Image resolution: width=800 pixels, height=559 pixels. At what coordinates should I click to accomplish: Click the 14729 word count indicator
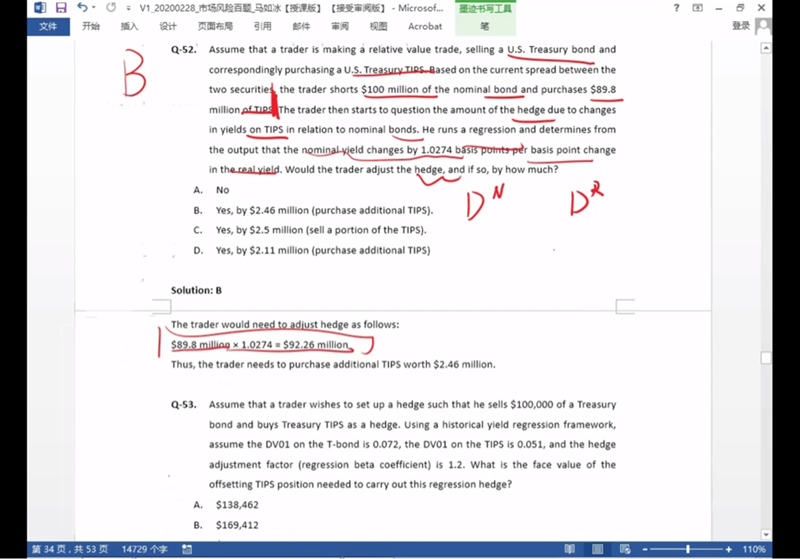(145, 549)
